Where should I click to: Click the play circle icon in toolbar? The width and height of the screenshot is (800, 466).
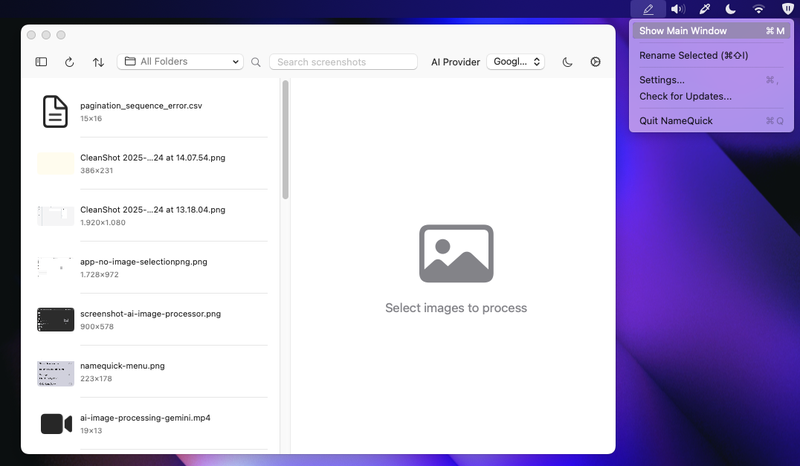(x=595, y=62)
